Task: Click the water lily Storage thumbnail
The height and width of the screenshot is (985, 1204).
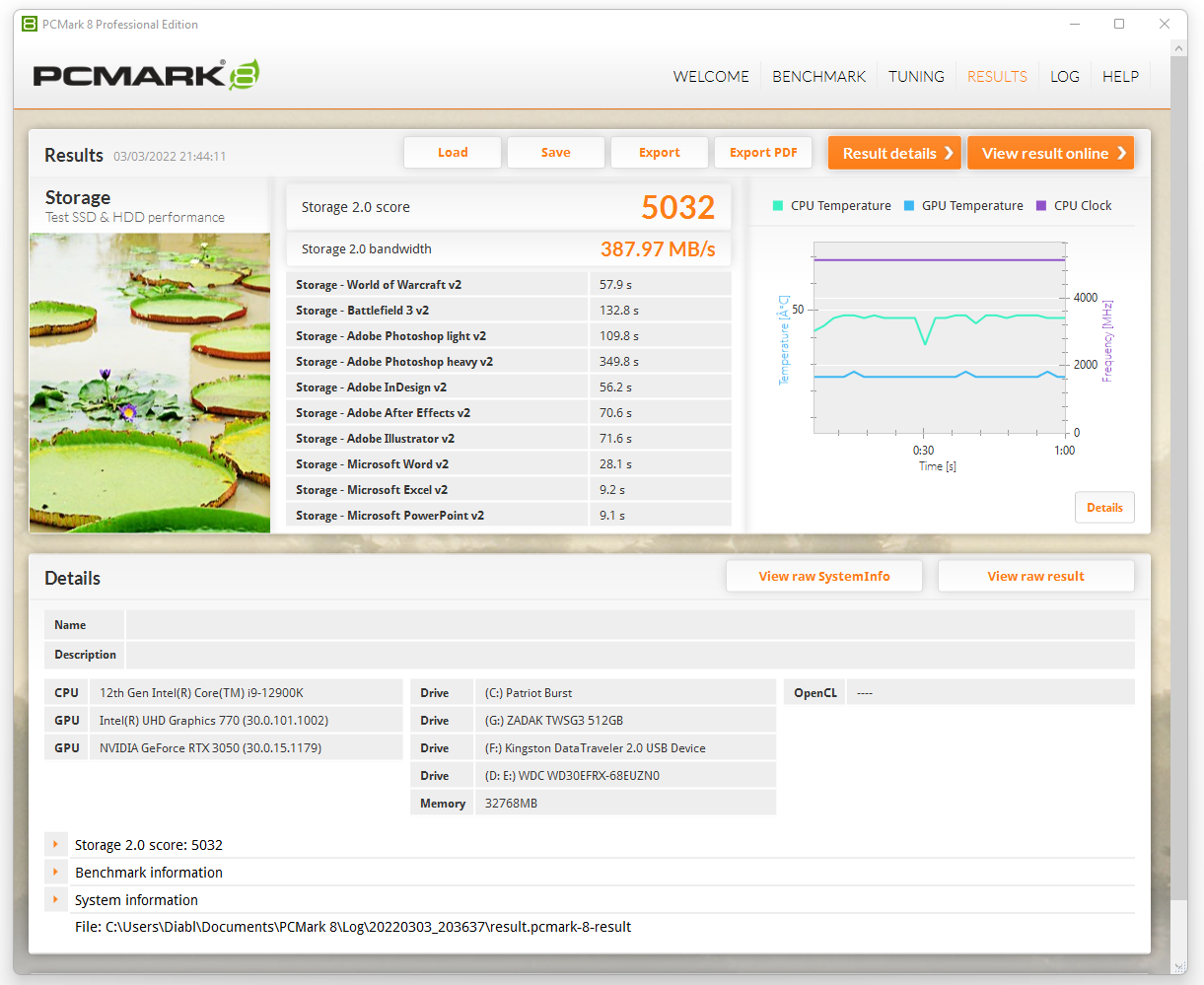Action: pos(150,384)
